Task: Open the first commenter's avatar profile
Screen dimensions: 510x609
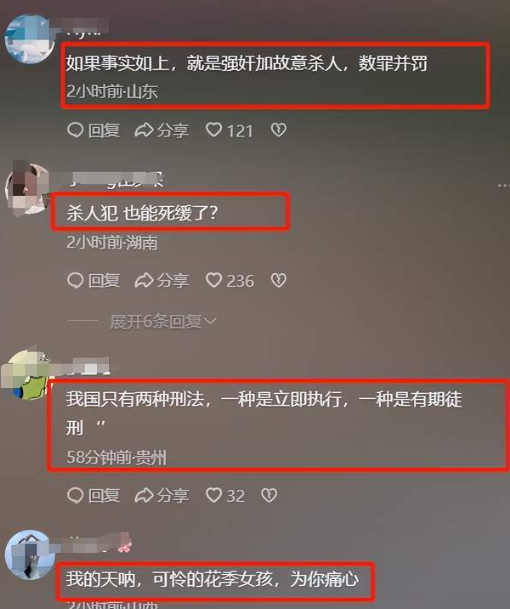Action: (x=30, y=39)
